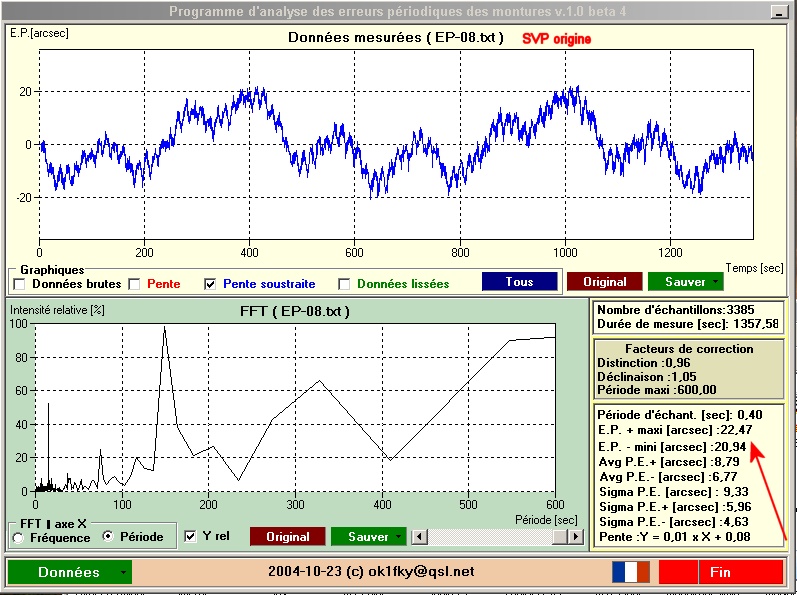Click the upper Original button for measured data
The image size is (797, 595).
(x=605, y=281)
